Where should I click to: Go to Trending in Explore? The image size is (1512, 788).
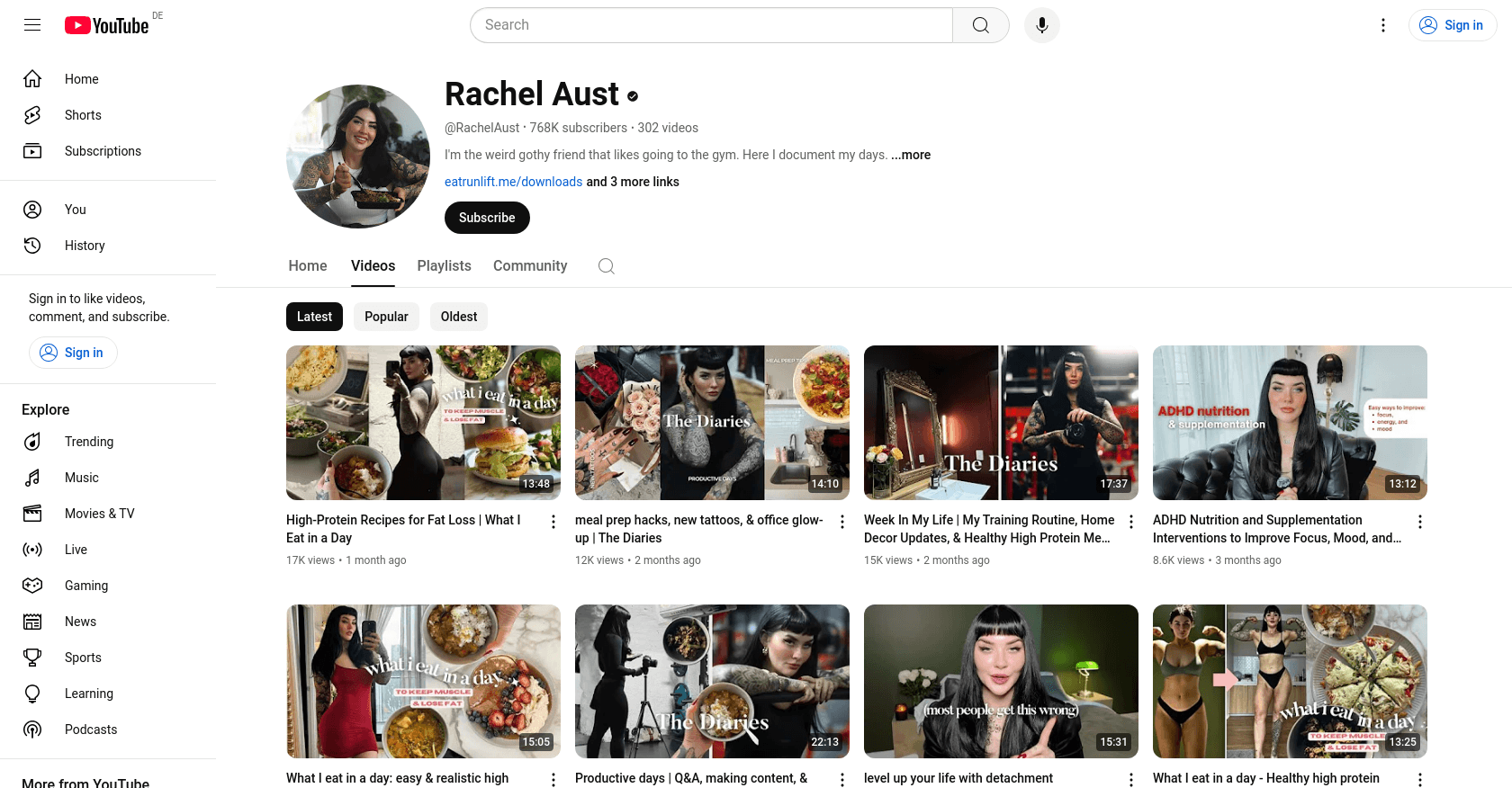[x=89, y=442]
